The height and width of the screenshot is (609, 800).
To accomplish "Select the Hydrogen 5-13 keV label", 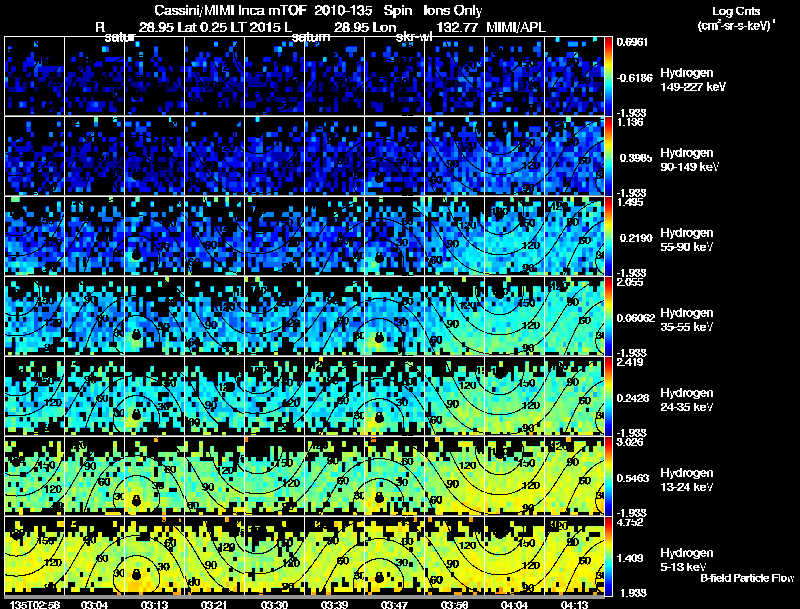I will click(x=687, y=560).
